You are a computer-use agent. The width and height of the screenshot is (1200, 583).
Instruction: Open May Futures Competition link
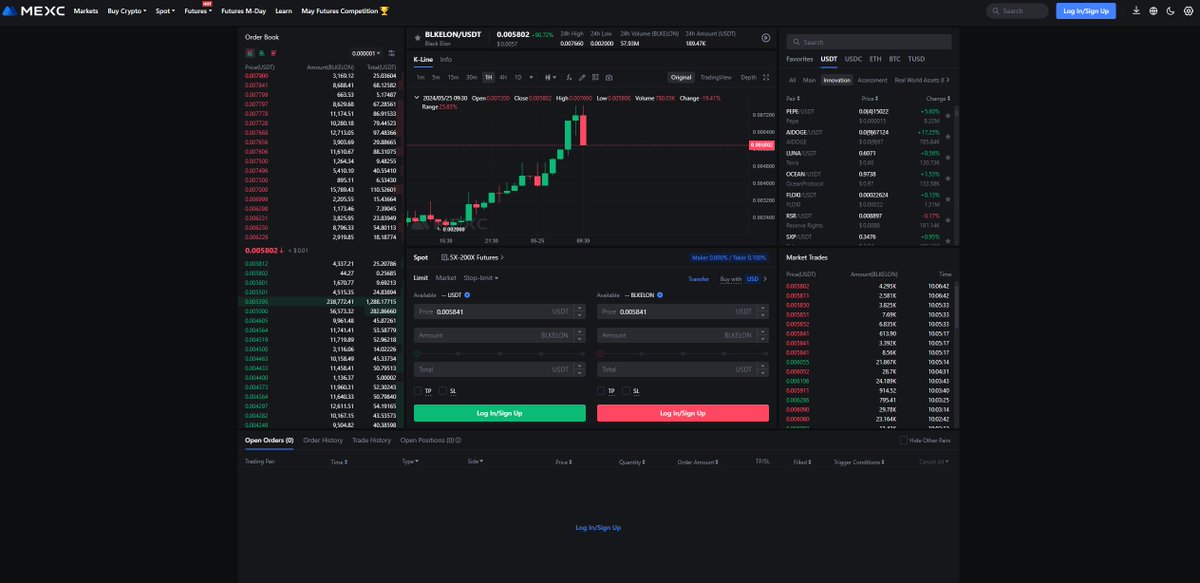(x=346, y=11)
